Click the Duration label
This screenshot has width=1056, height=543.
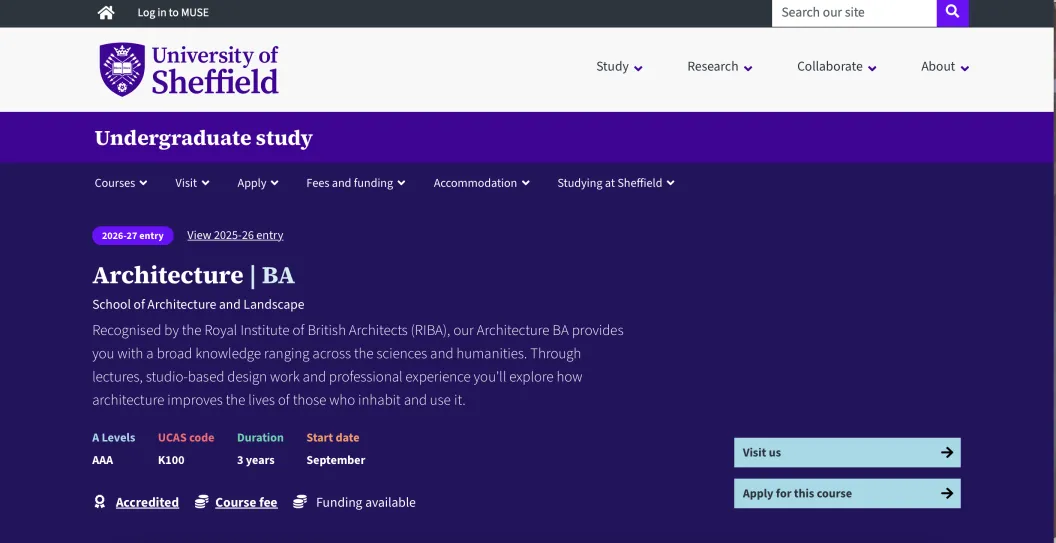click(x=260, y=437)
